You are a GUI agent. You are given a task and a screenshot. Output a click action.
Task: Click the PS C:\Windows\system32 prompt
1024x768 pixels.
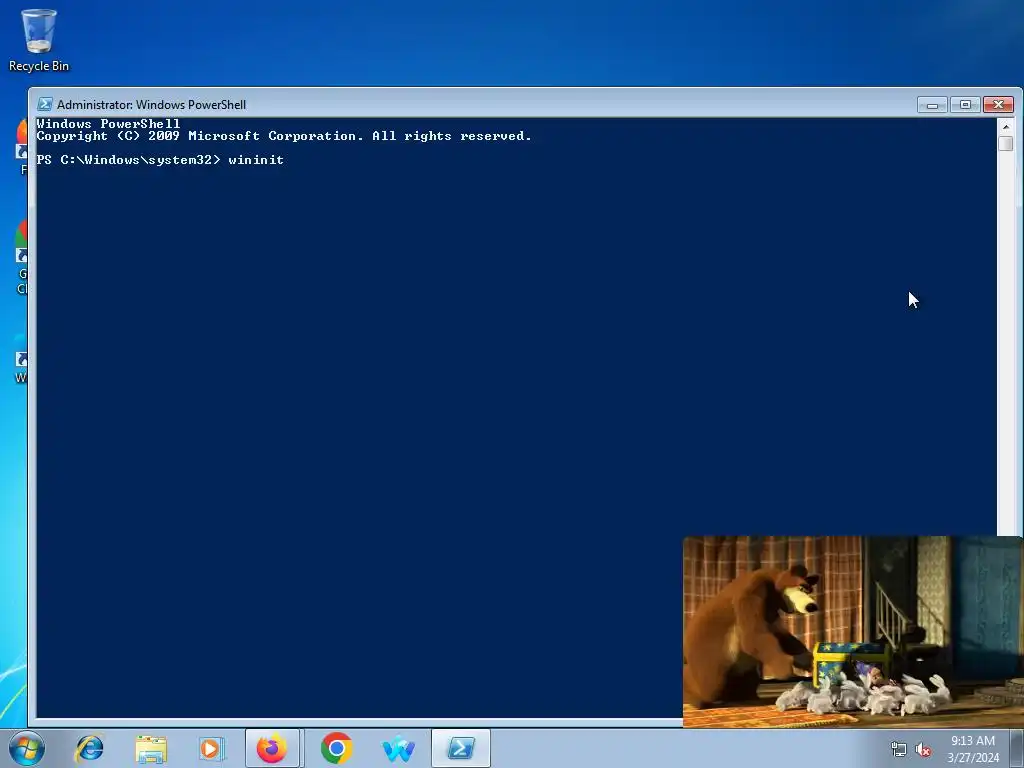[x=129, y=160]
